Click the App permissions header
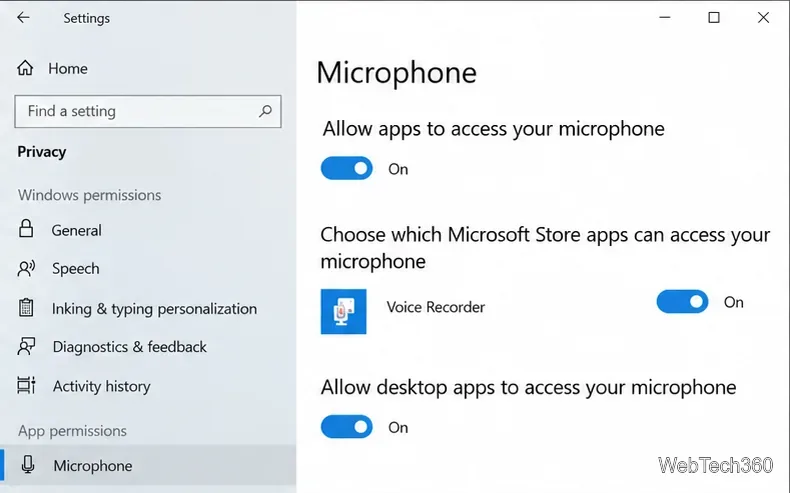The width and height of the screenshot is (790, 493). 73,431
